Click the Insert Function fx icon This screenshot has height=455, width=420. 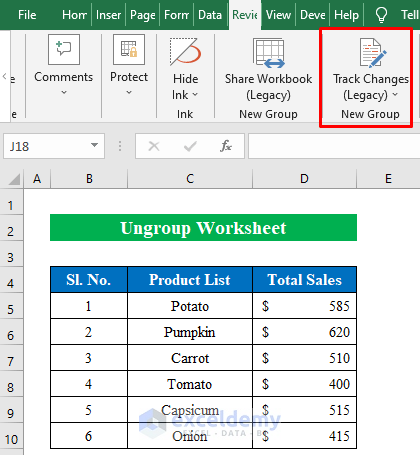click(x=226, y=146)
